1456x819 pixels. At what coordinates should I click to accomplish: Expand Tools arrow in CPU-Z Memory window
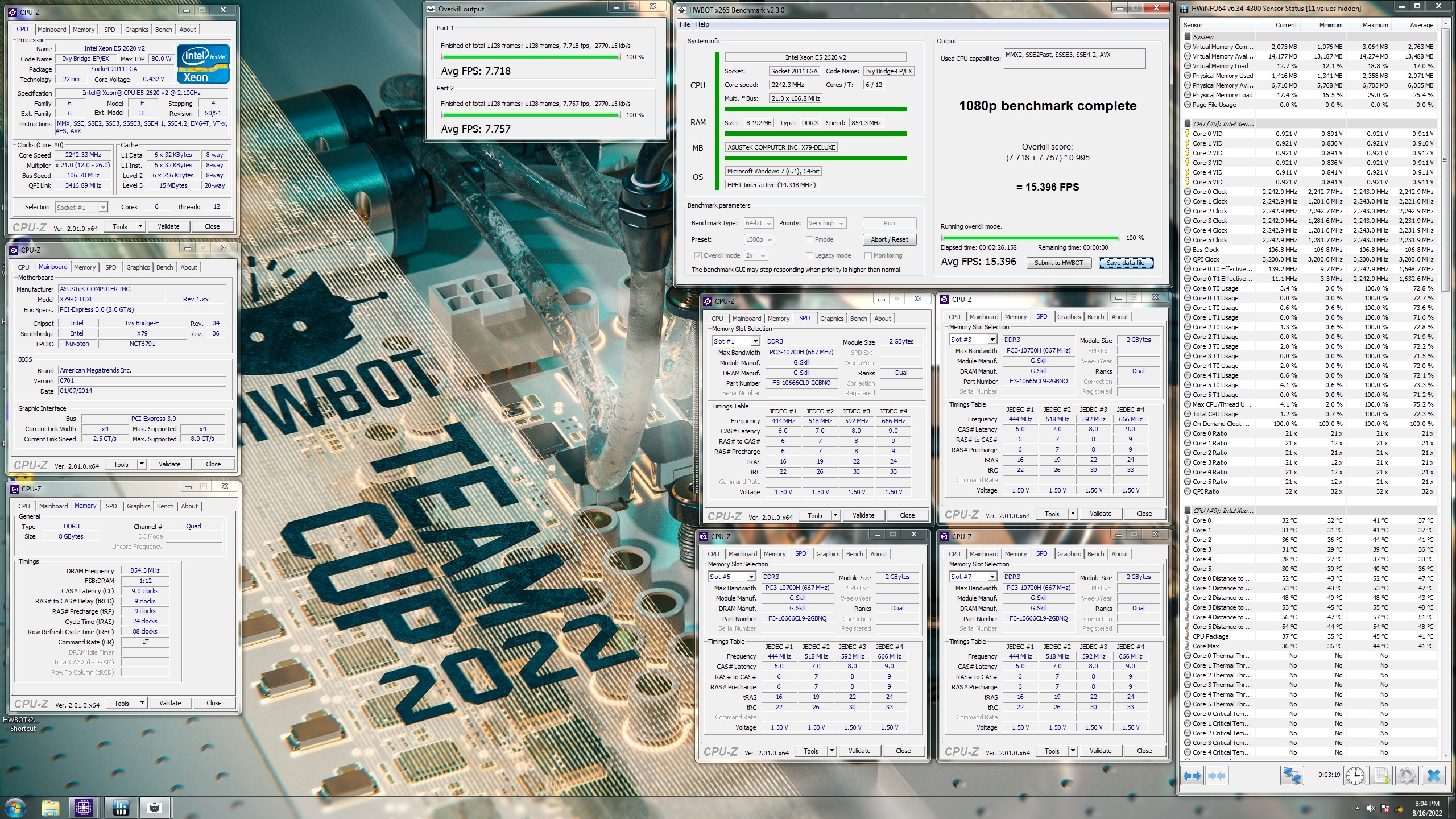pyautogui.click(x=142, y=703)
